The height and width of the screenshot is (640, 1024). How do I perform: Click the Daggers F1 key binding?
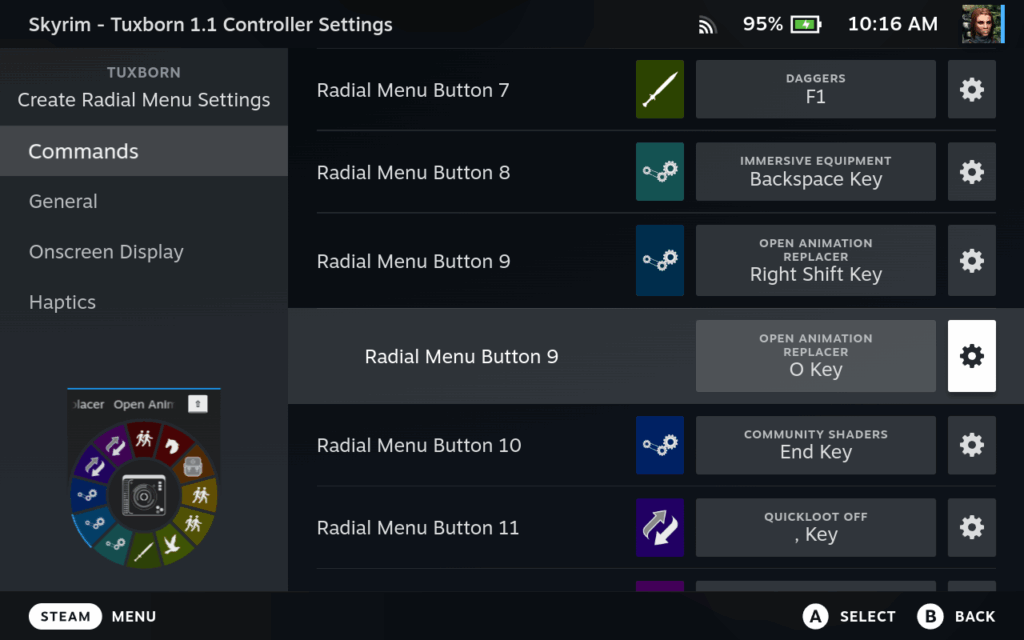(815, 89)
